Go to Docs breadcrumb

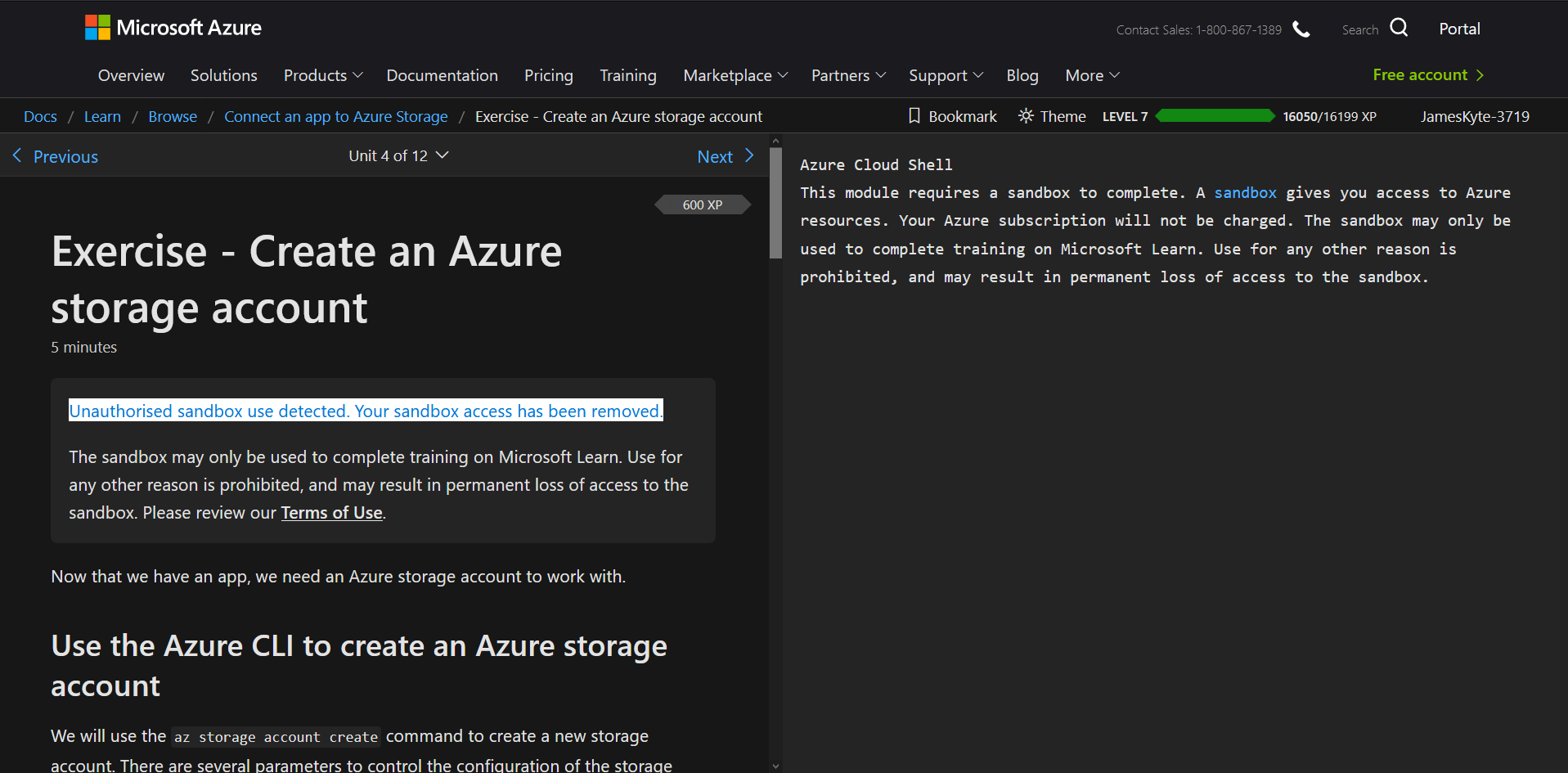[x=40, y=116]
